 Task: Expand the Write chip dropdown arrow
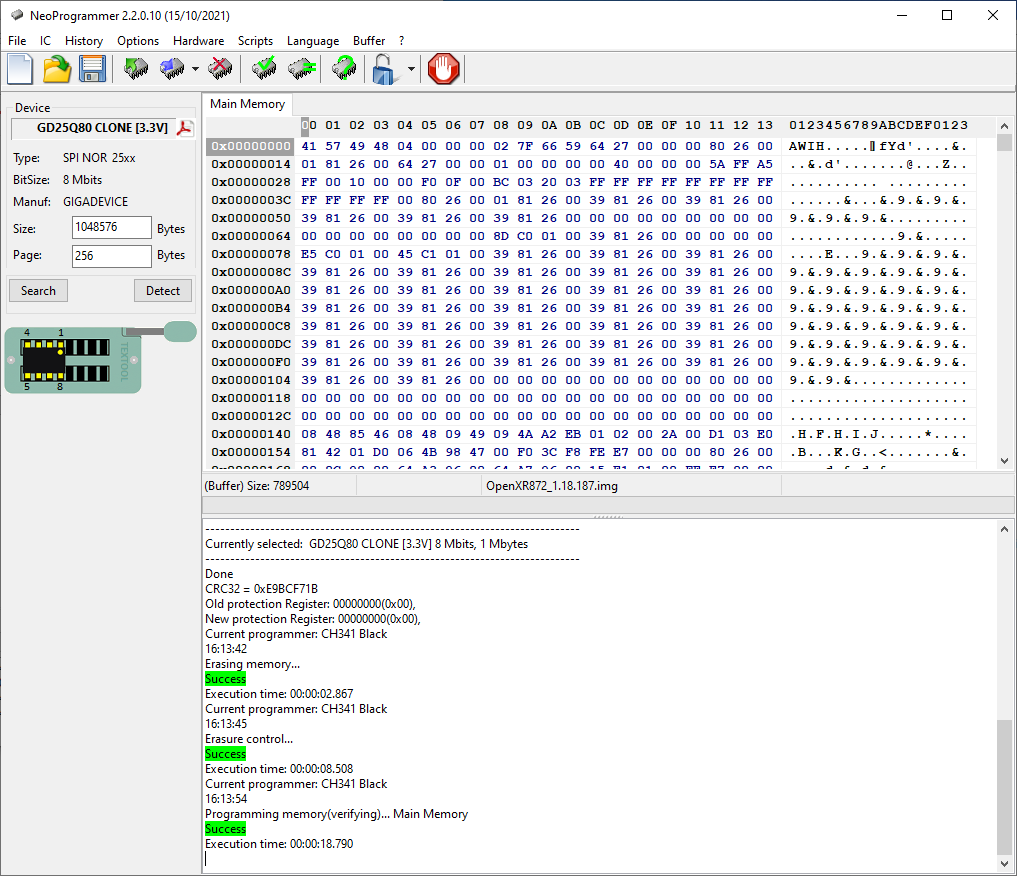click(195, 70)
